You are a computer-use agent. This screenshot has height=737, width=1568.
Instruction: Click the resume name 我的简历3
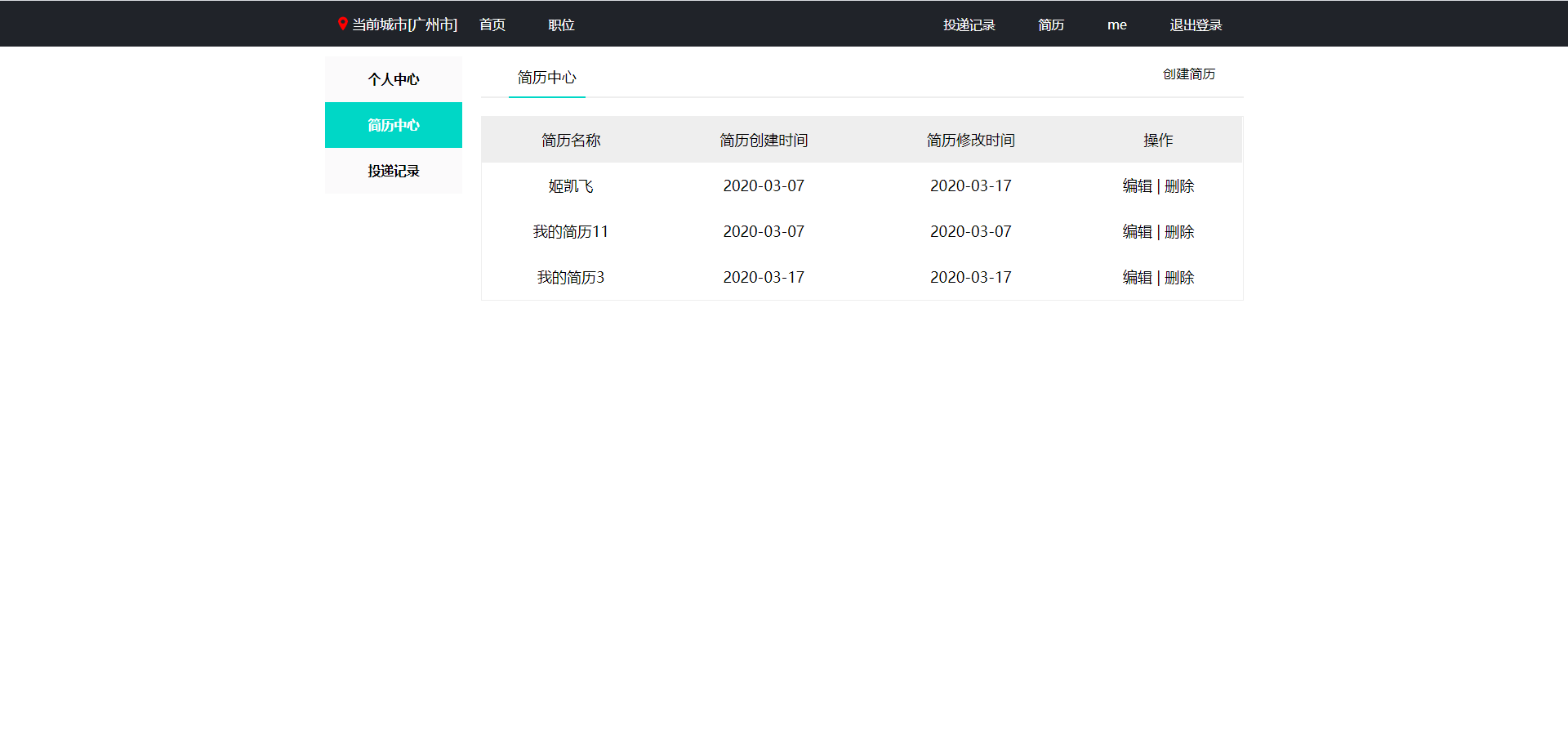coord(571,278)
